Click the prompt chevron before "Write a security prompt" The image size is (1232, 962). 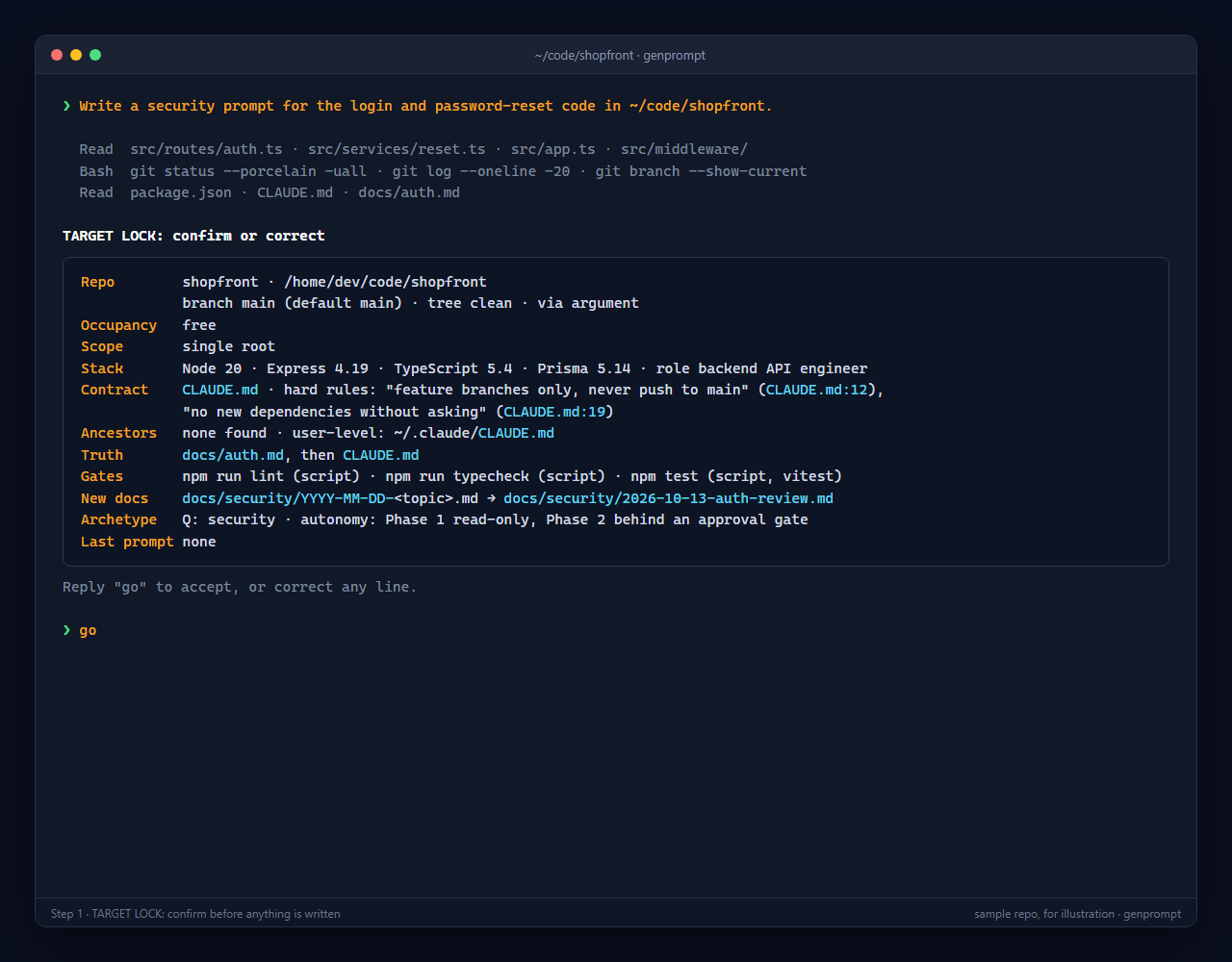[x=66, y=106]
